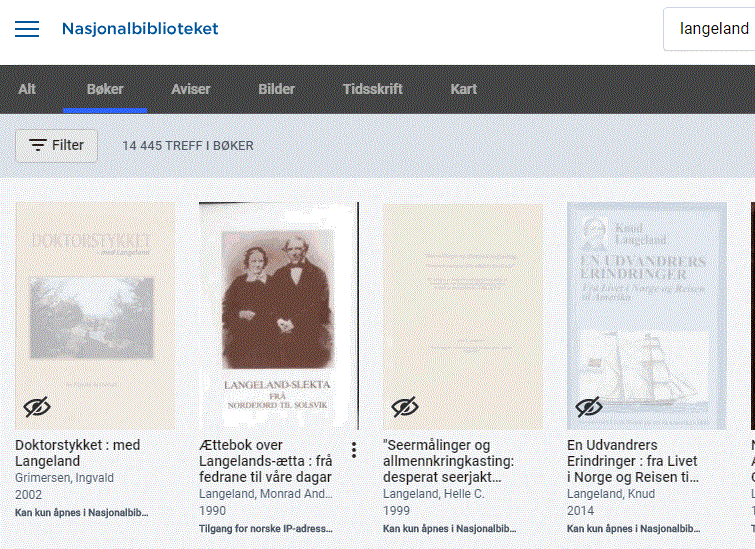The image size is (755, 549).
Task: Switch to the Bilder tab
Action: (x=276, y=89)
